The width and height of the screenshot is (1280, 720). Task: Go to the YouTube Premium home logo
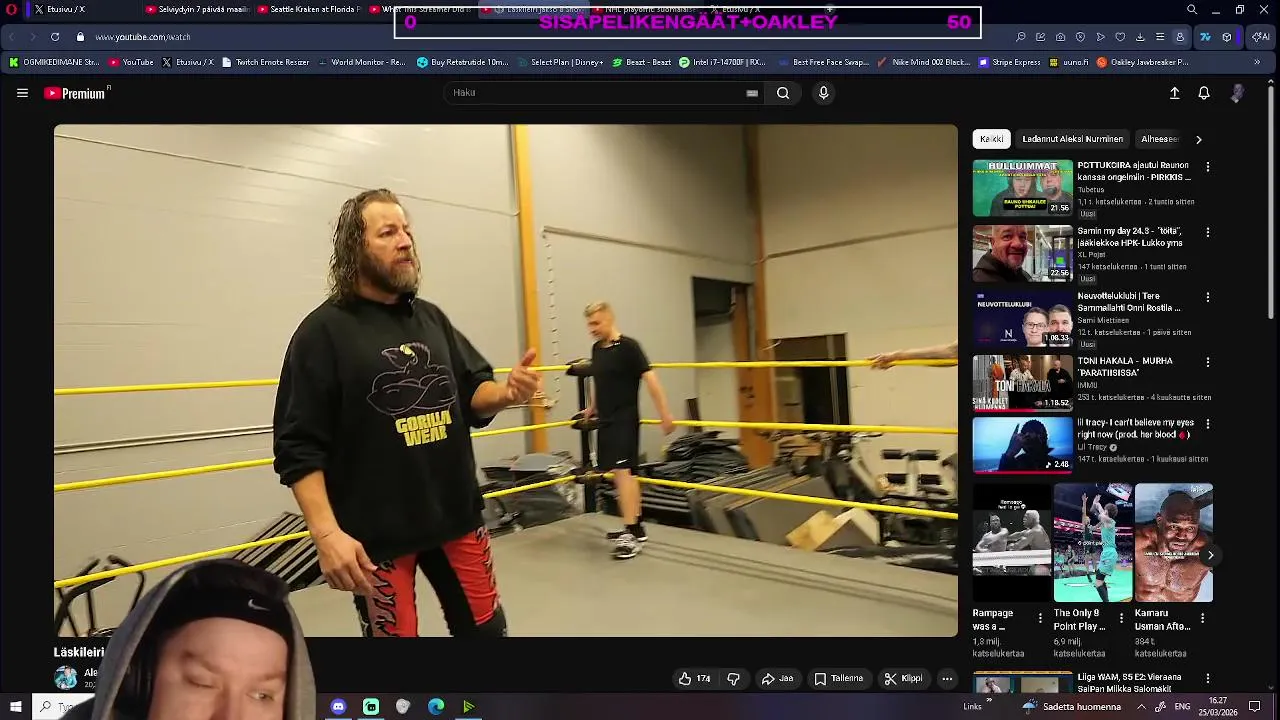pos(76,93)
